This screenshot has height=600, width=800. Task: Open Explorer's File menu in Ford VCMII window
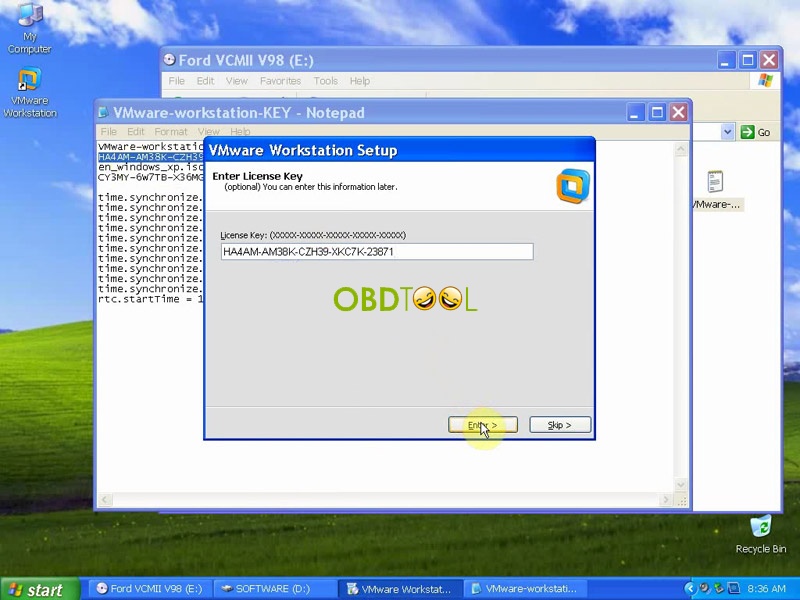click(177, 81)
